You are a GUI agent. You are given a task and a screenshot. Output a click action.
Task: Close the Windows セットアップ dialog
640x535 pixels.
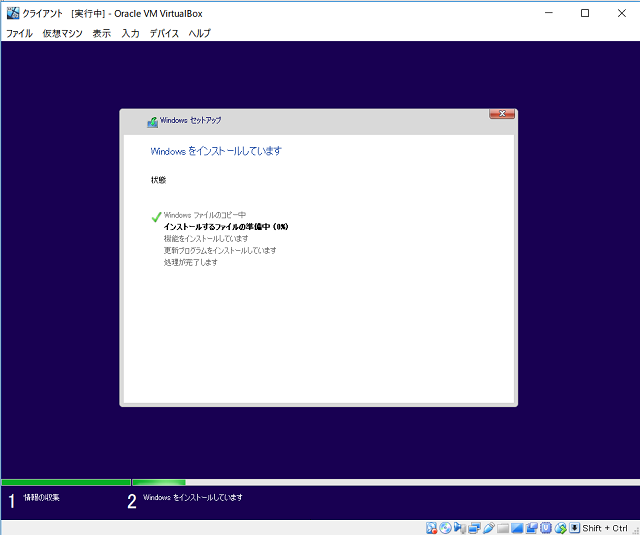click(x=502, y=113)
